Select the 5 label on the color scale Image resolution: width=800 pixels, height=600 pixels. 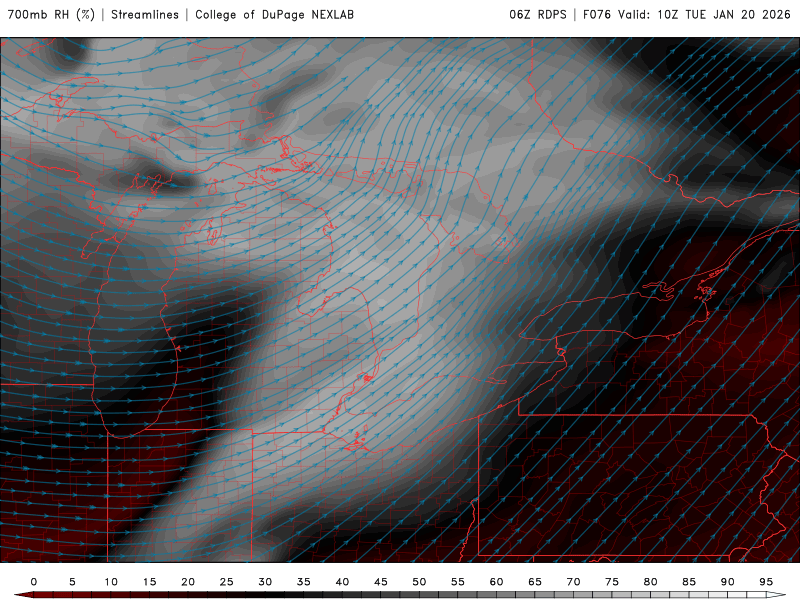72,582
